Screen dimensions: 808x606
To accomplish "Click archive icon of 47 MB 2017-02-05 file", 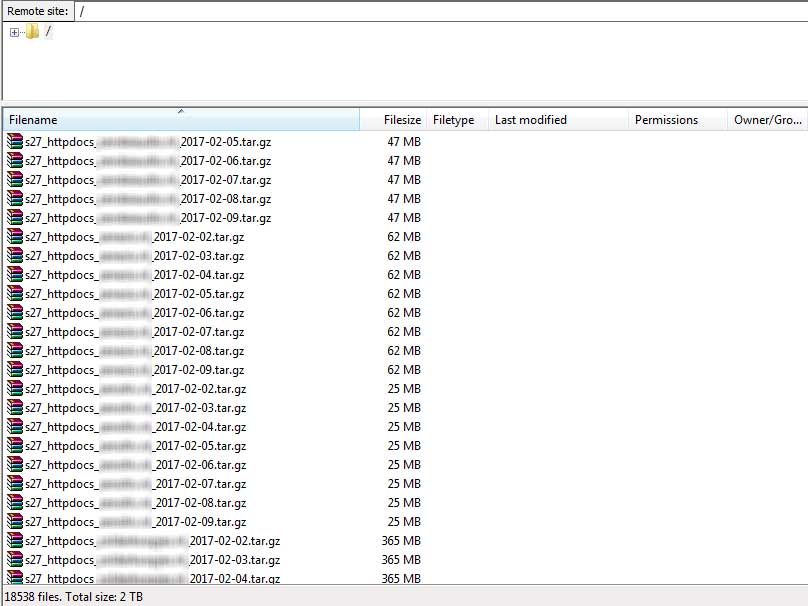I will (14, 142).
